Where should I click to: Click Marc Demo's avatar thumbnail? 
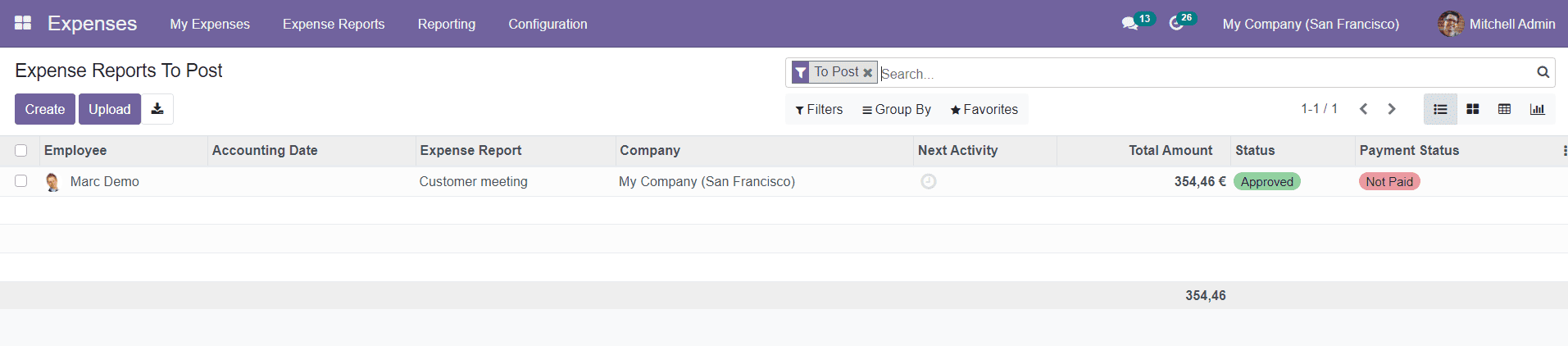(x=52, y=182)
